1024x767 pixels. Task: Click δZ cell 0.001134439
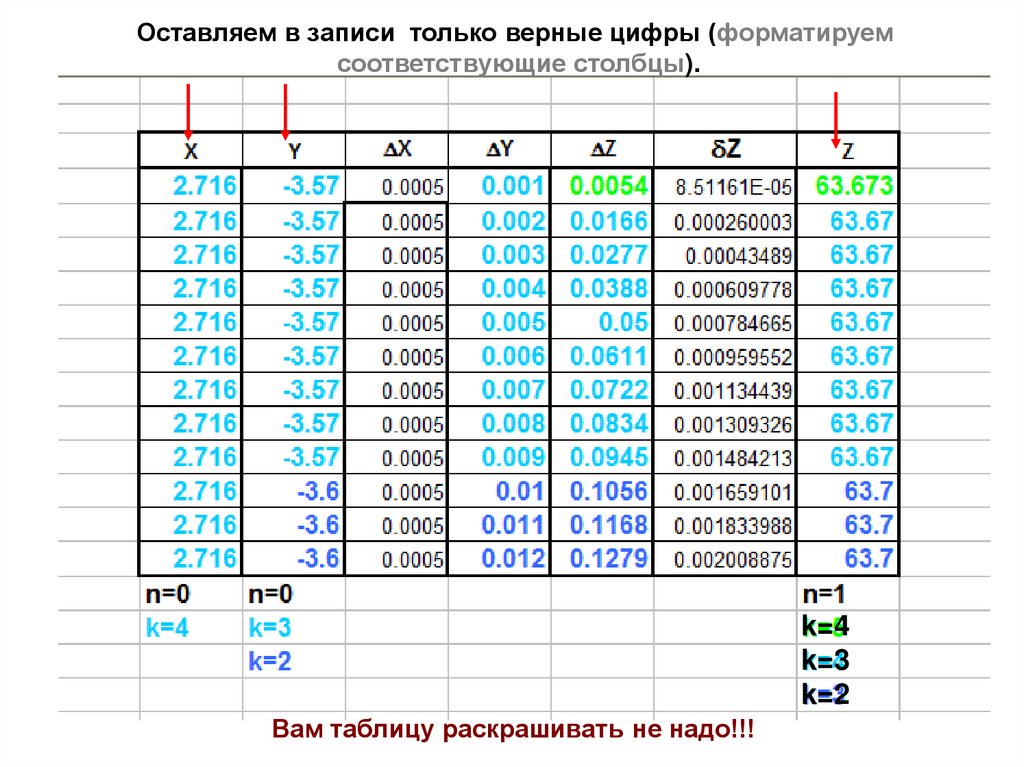pyautogui.click(x=725, y=391)
